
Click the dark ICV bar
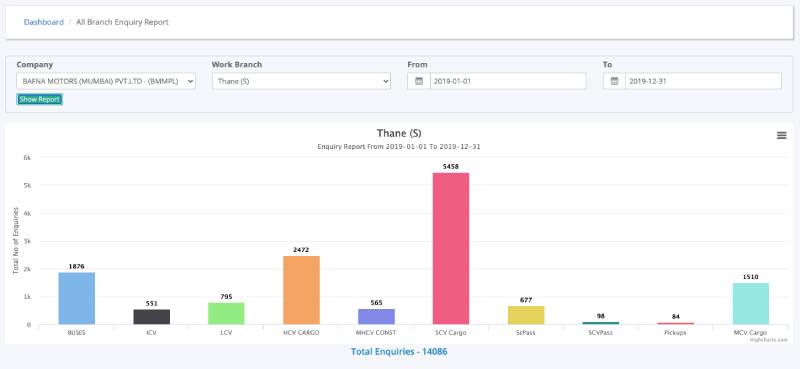coord(152,316)
